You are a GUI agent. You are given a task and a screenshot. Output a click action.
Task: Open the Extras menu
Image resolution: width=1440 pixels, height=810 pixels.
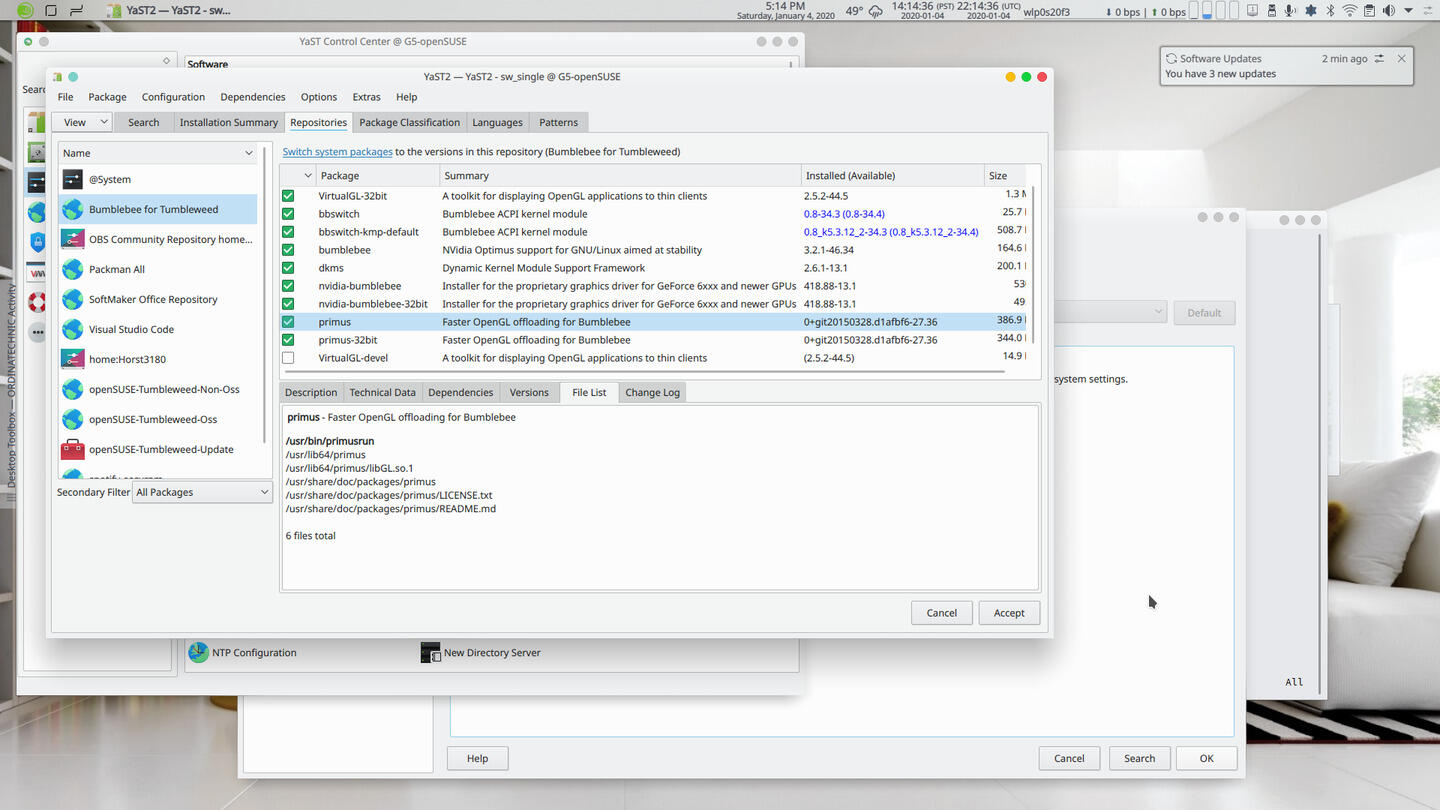coord(366,97)
